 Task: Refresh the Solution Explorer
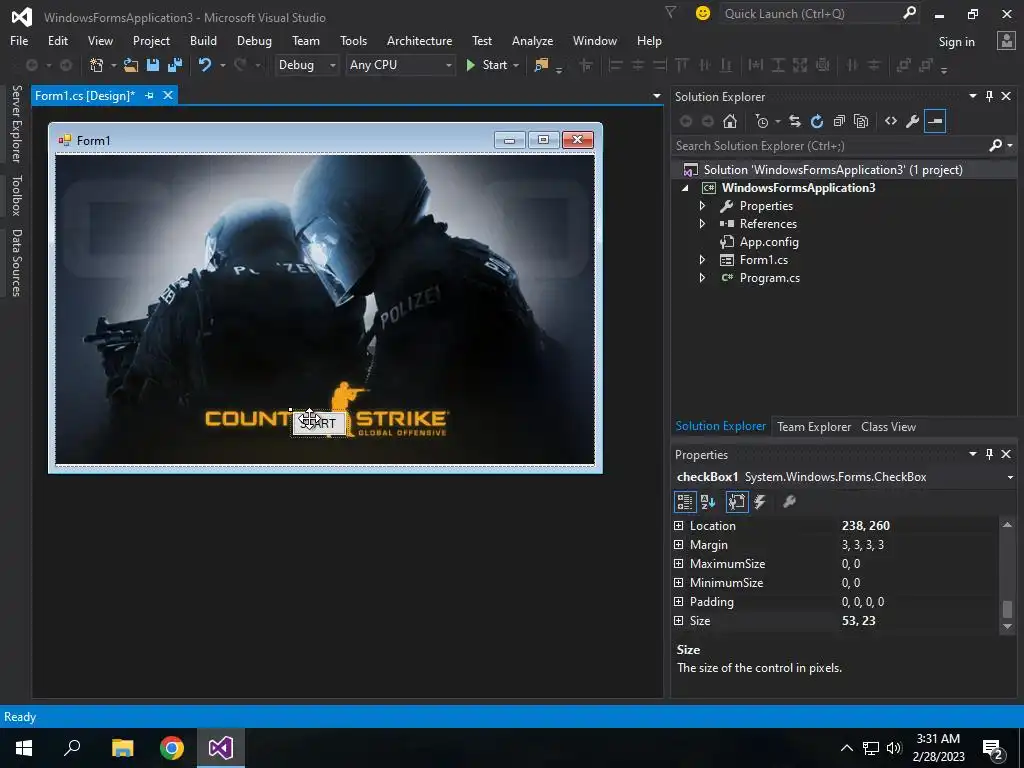tap(816, 121)
